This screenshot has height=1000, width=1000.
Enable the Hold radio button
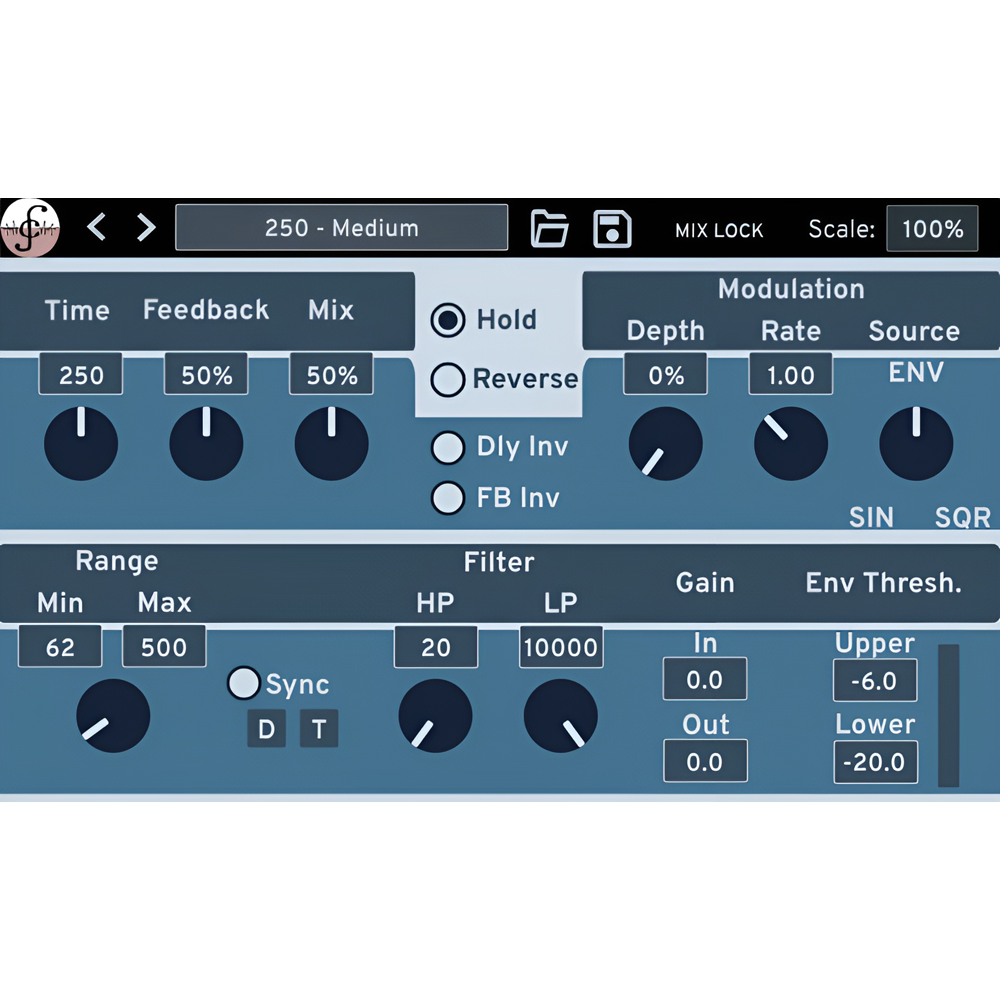(448, 320)
